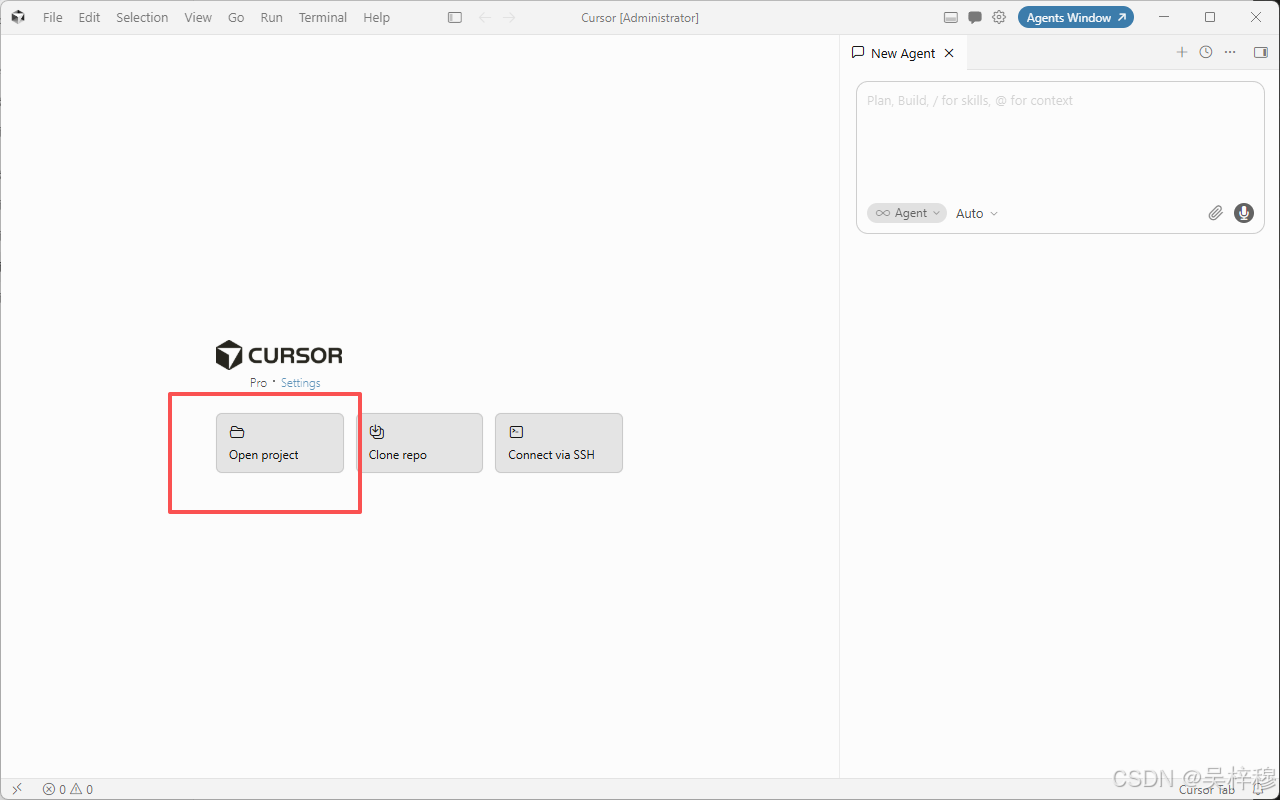This screenshot has width=1280, height=800.
Task: Attach a file with the paperclip icon
Action: pos(1215,213)
